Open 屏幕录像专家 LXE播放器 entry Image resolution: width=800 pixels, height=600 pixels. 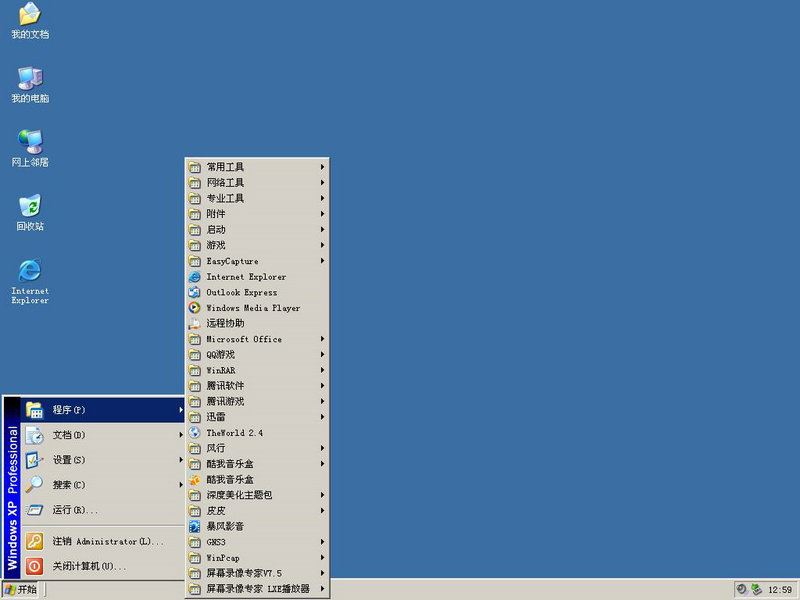click(257, 589)
